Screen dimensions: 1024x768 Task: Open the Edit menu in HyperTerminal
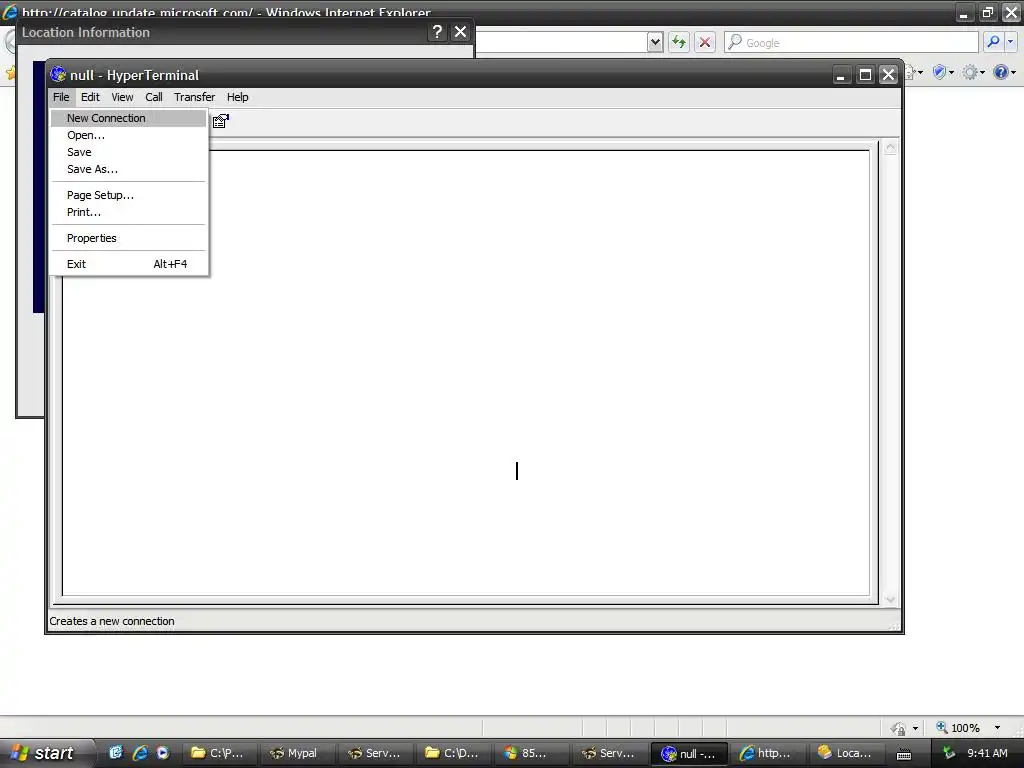tap(90, 97)
